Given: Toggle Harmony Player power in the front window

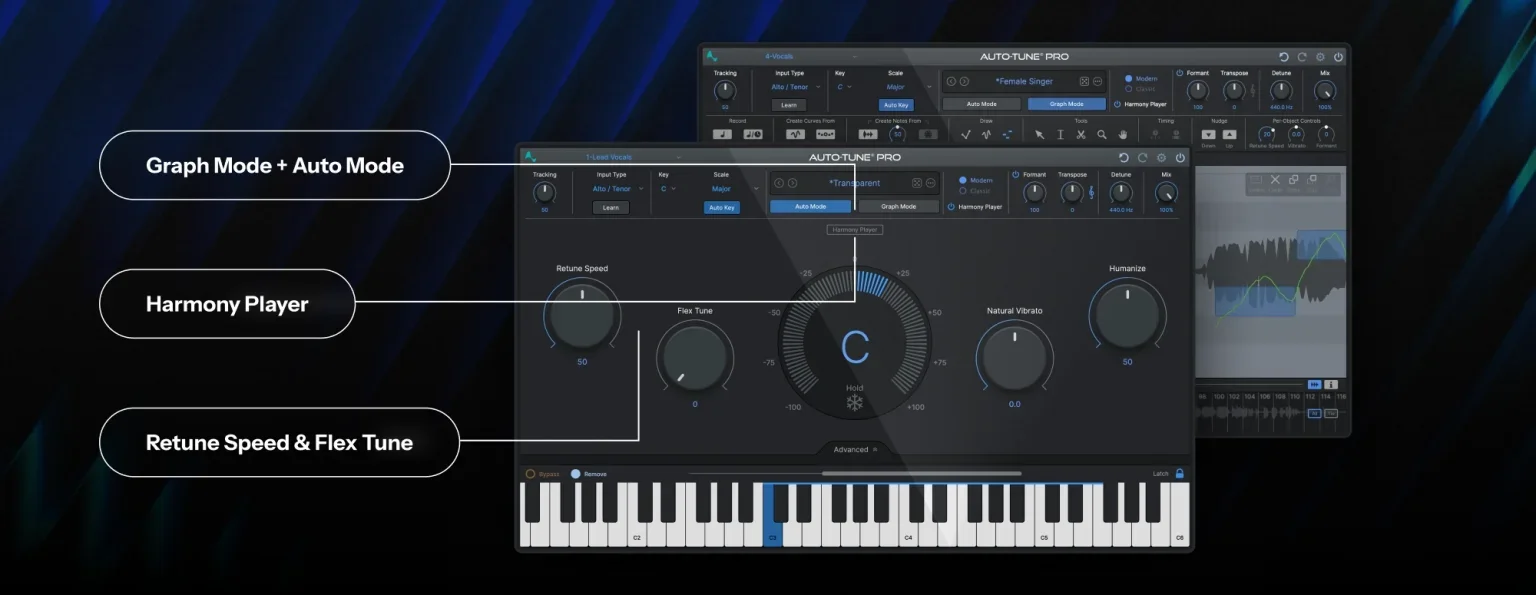Looking at the screenshot, I should pos(951,207).
